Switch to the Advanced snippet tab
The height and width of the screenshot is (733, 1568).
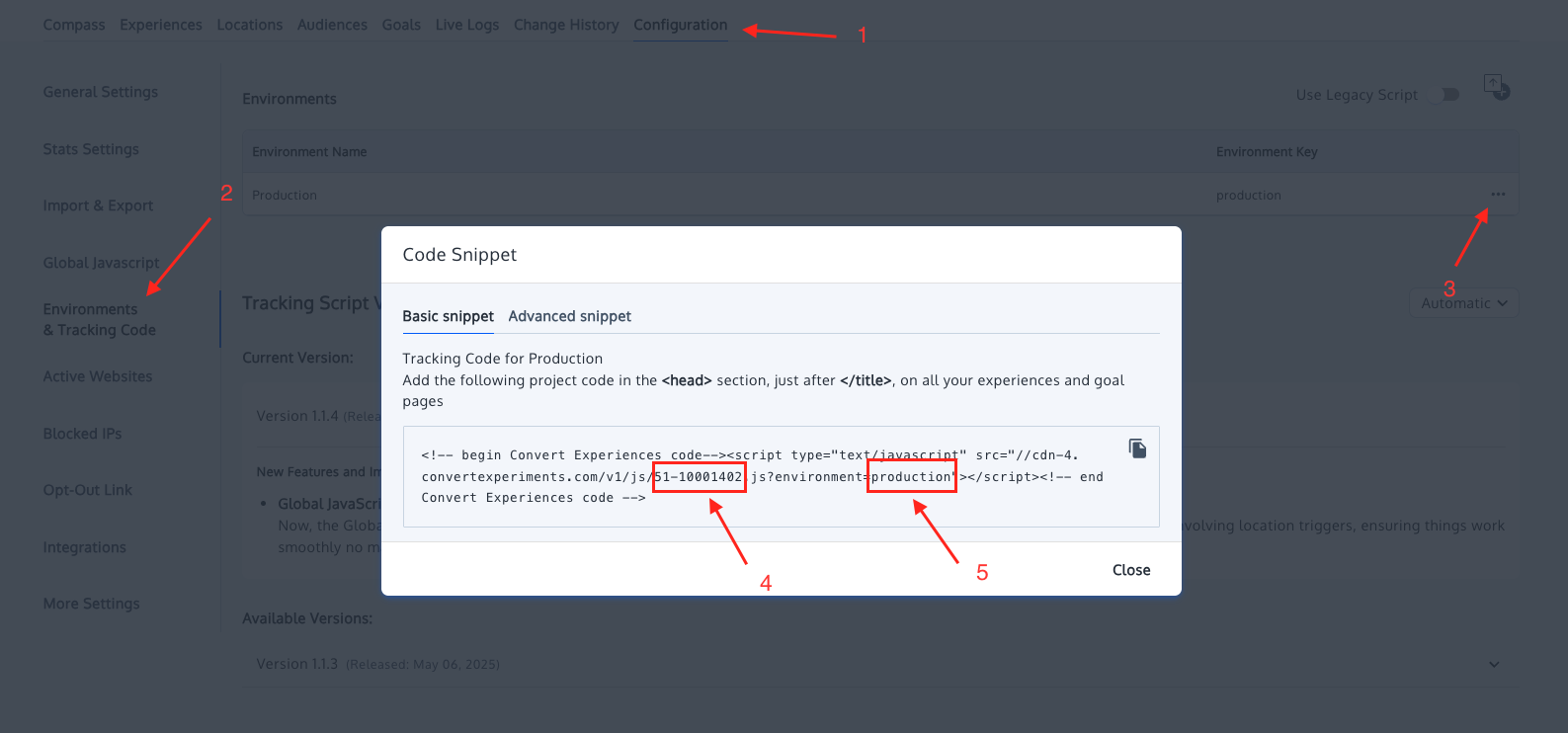point(570,316)
